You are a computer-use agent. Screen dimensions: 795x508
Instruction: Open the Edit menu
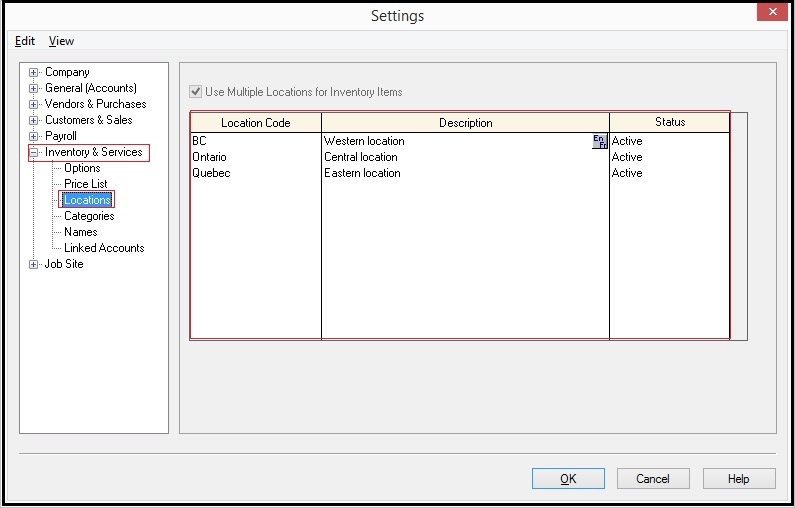pos(25,41)
